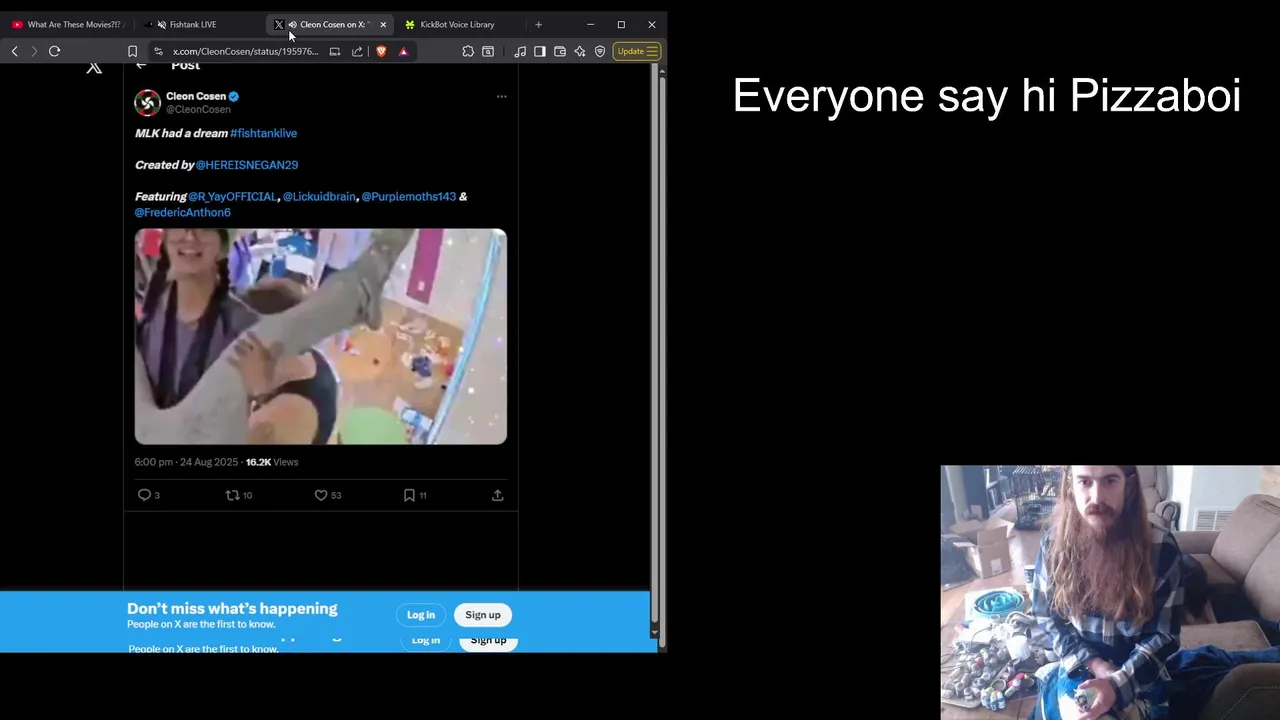The height and width of the screenshot is (720, 1280).
Task: Open Brave Rewards triangle icon
Action: tap(403, 51)
